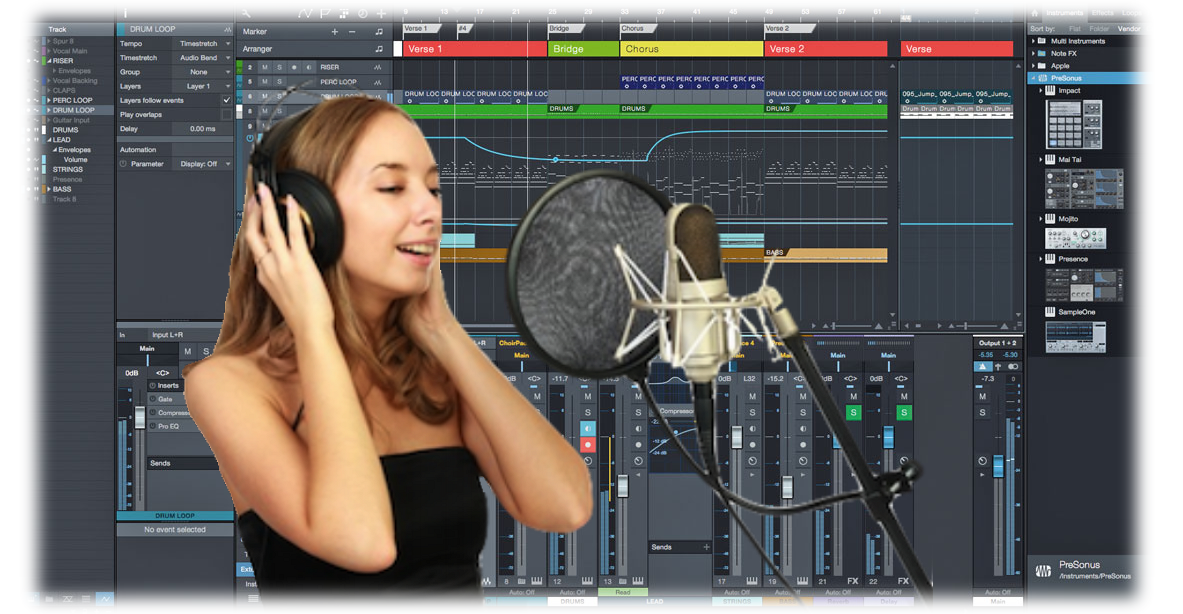Open the Tempo Timestretch dropdown
This screenshot has height=614, width=1183.
203,44
